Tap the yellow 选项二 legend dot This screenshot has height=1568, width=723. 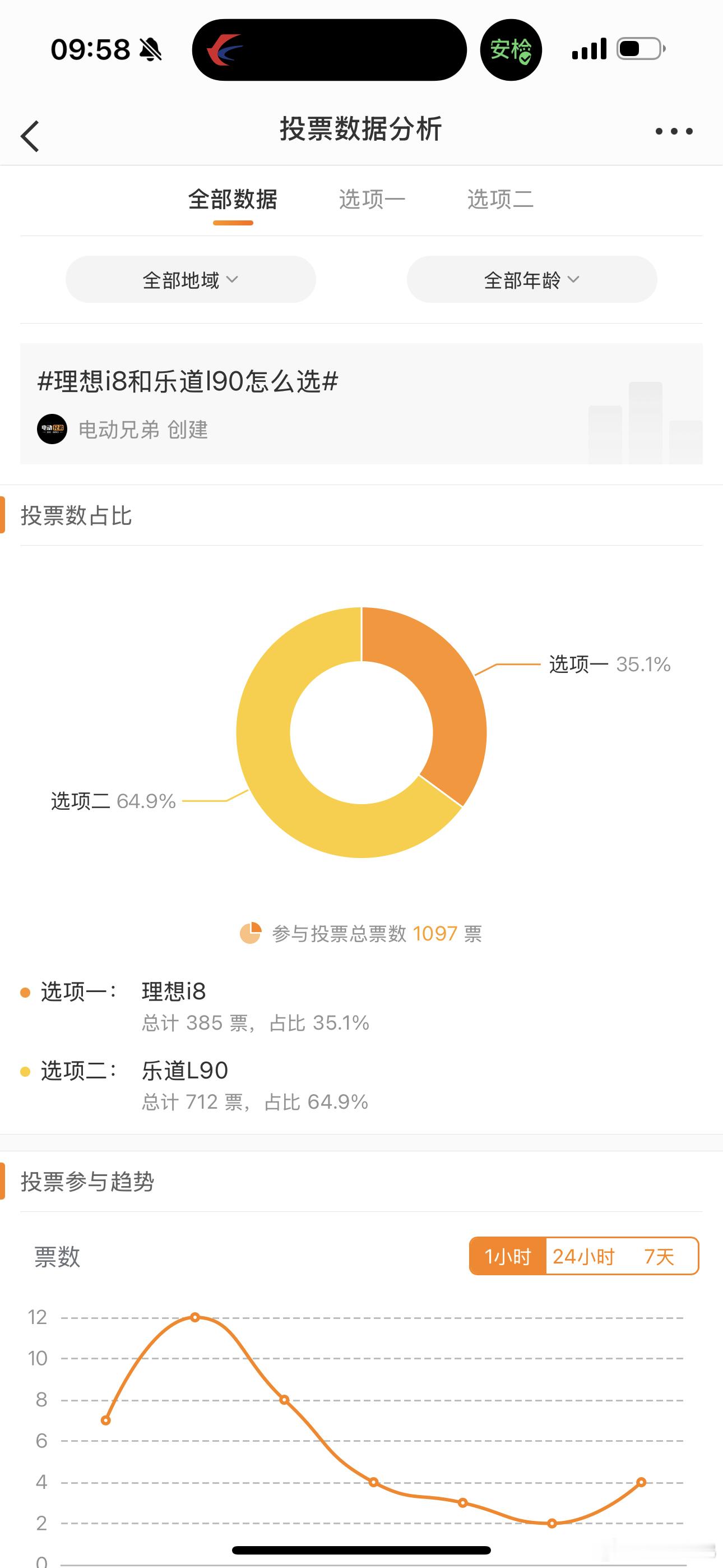pos(25,1071)
